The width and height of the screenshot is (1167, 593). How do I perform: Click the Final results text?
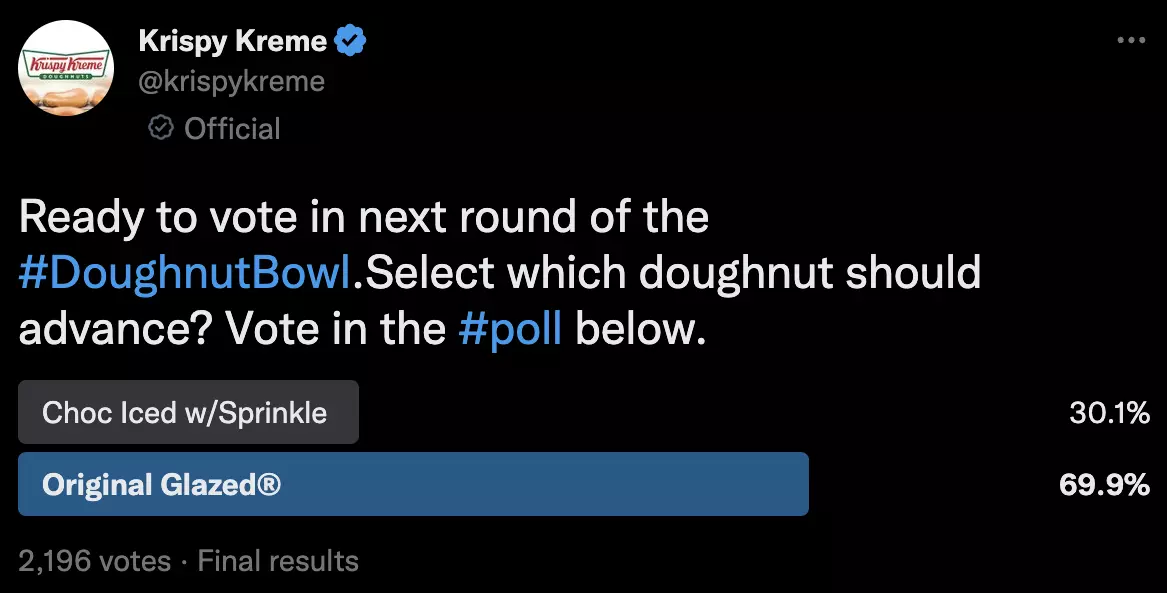tap(277, 561)
